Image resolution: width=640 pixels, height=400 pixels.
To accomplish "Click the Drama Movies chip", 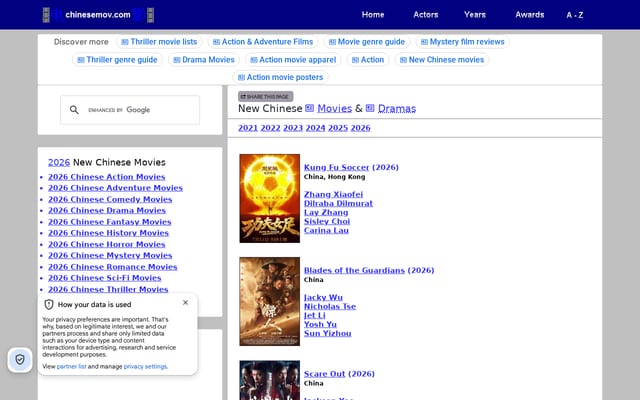I will 204,60.
